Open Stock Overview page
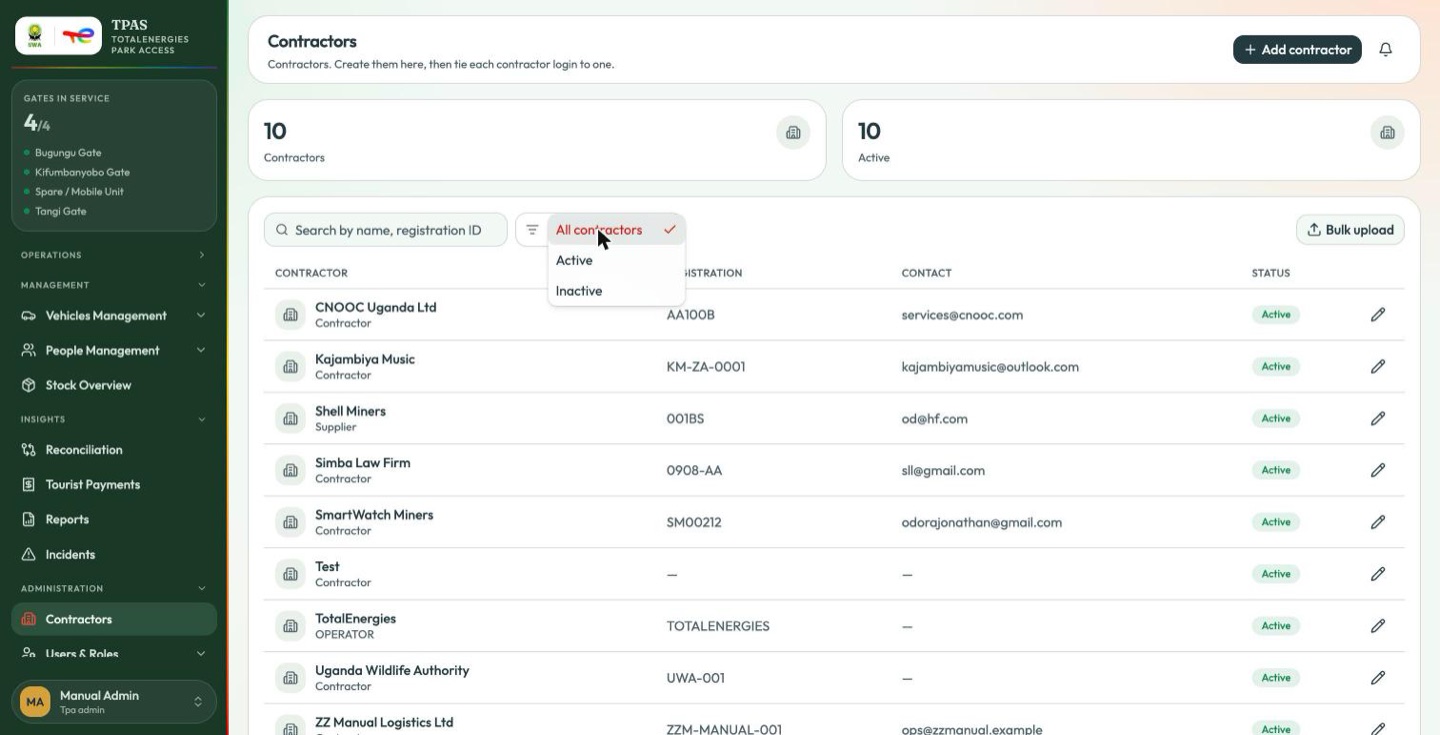 pos(114,385)
